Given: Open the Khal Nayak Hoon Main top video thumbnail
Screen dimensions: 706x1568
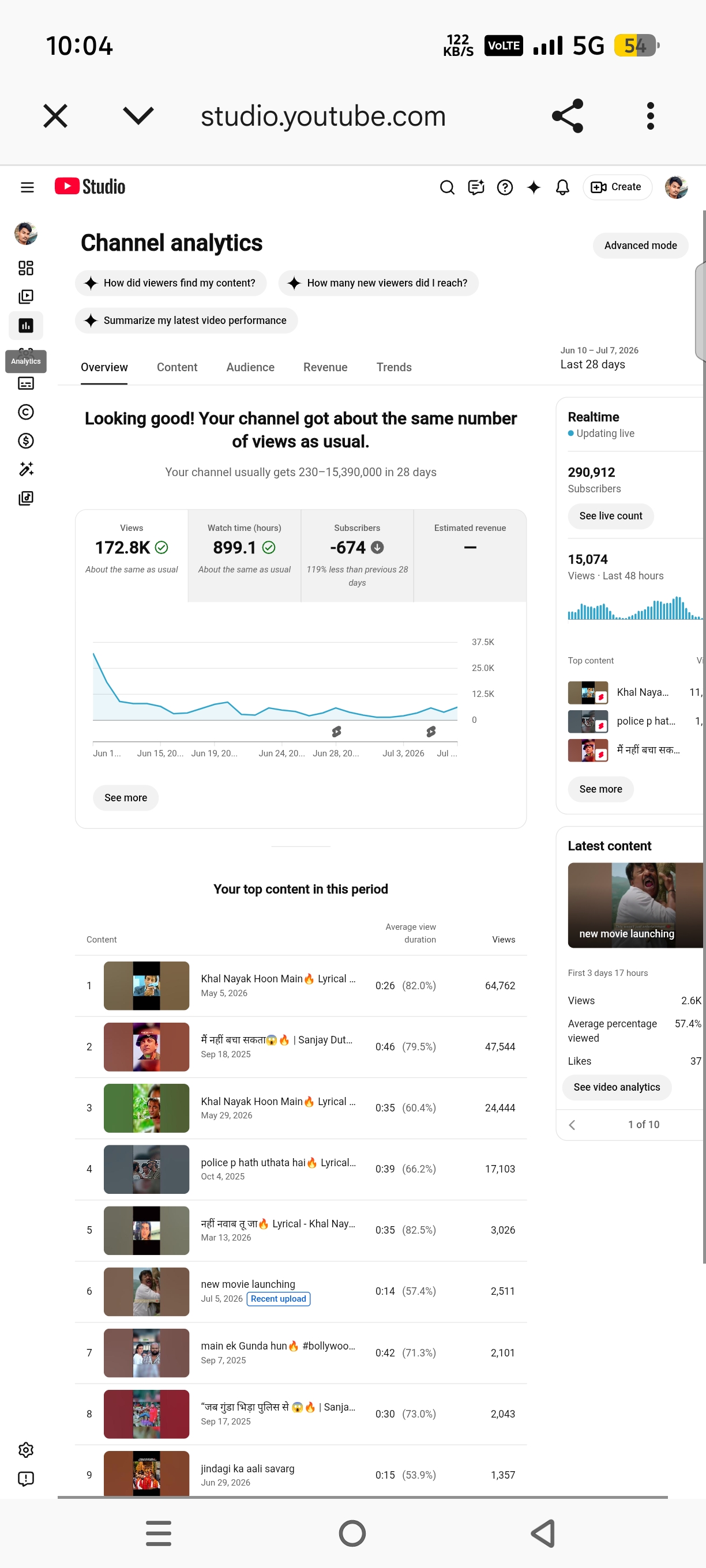Looking at the screenshot, I should (x=146, y=986).
